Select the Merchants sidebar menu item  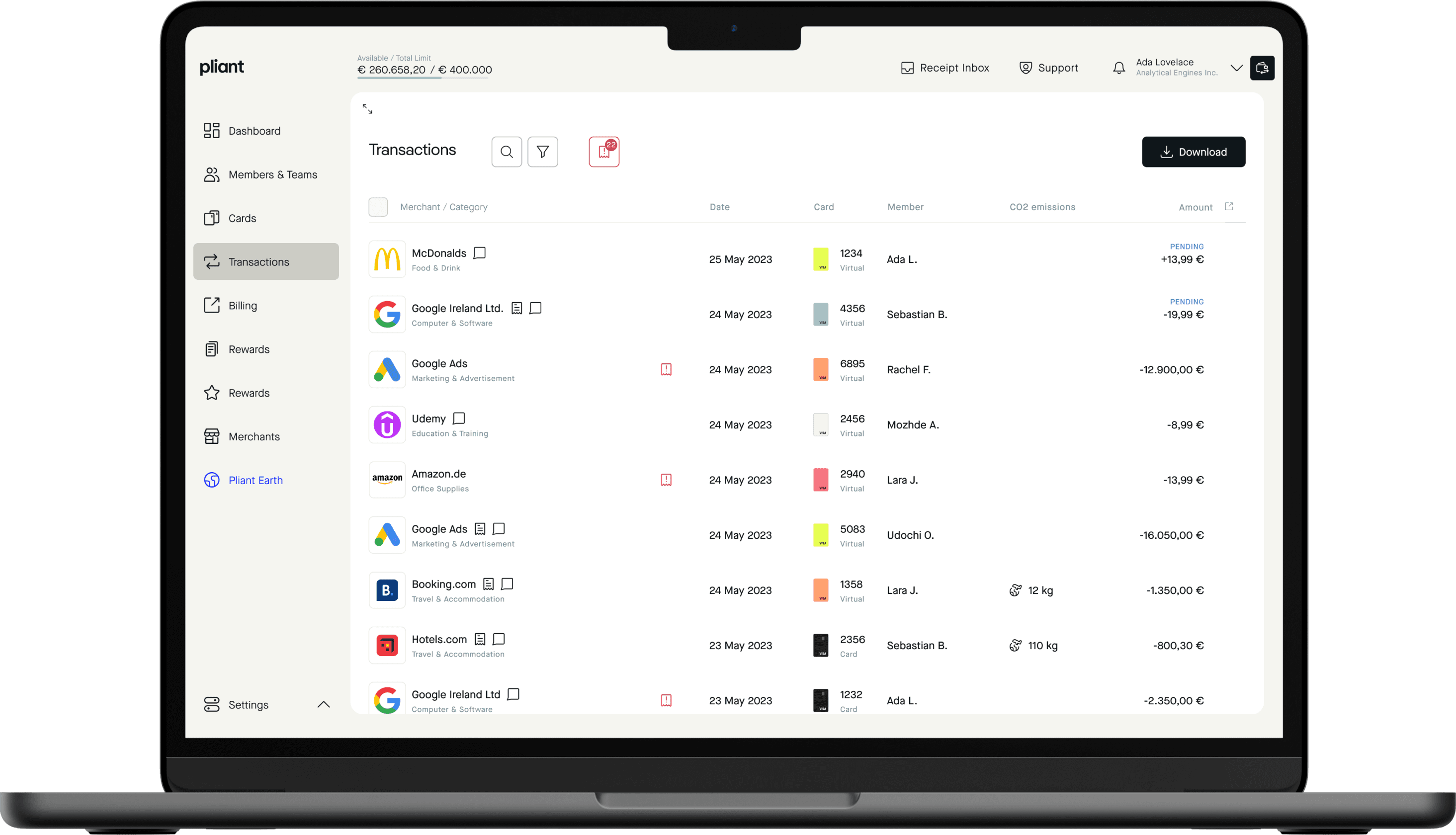click(x=252, y=436)
